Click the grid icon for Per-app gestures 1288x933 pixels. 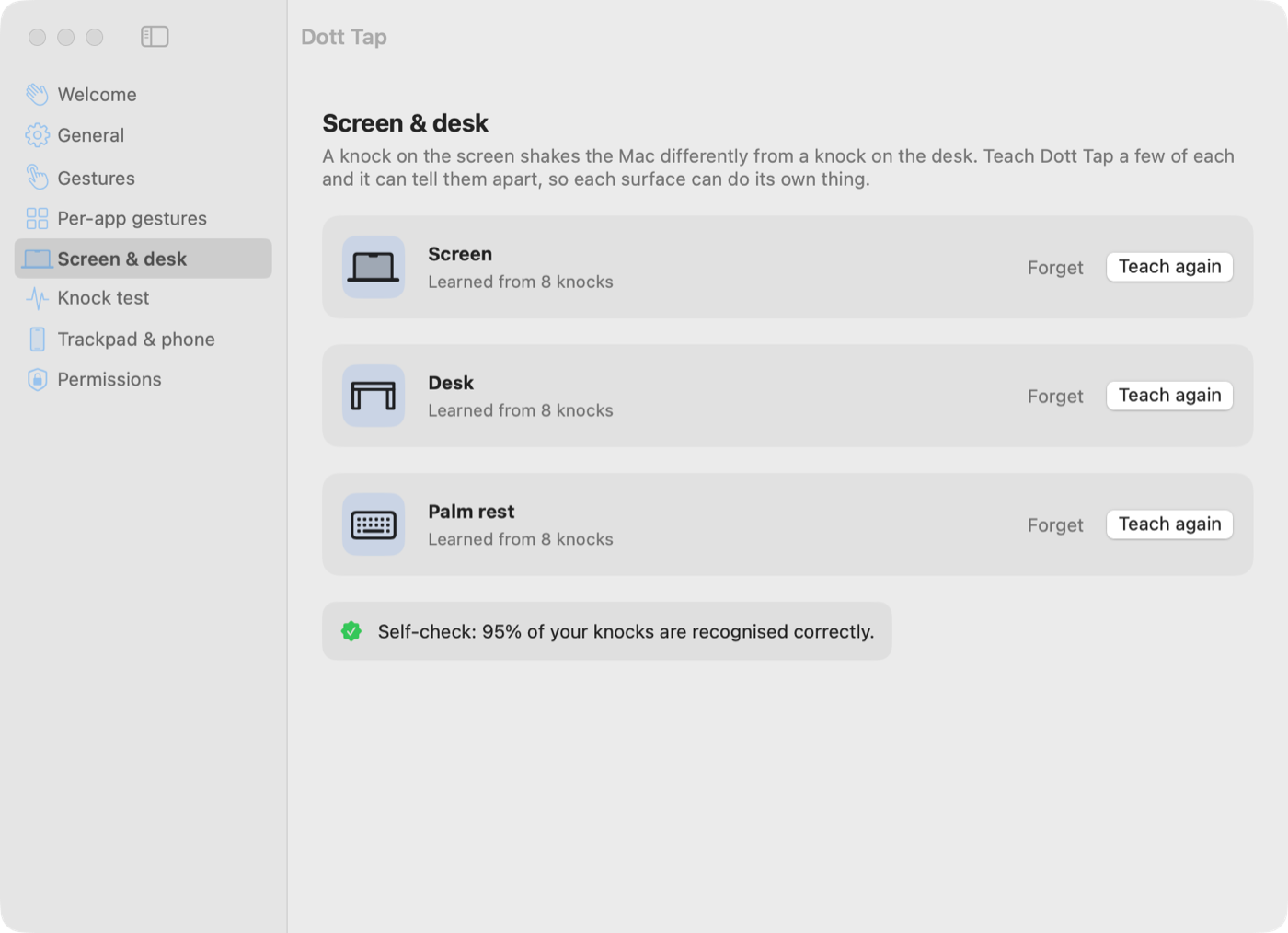point(37,218)
